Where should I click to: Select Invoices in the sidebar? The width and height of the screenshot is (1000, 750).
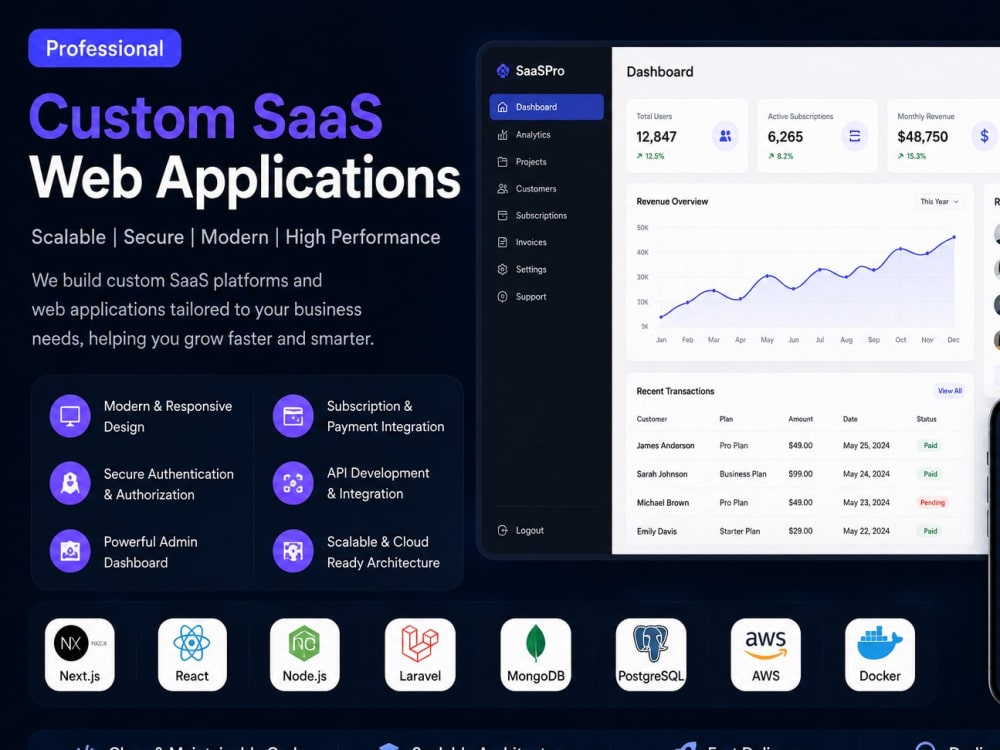point(531,242)
